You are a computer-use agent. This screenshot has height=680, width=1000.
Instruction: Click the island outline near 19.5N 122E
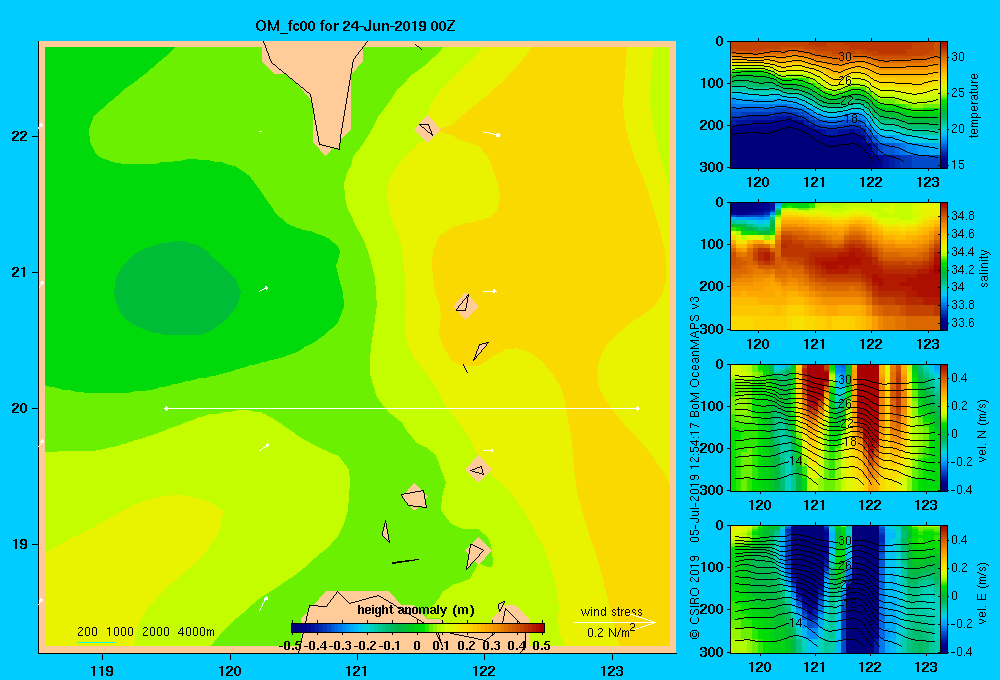pyautogui.click(x=478, y=470)
